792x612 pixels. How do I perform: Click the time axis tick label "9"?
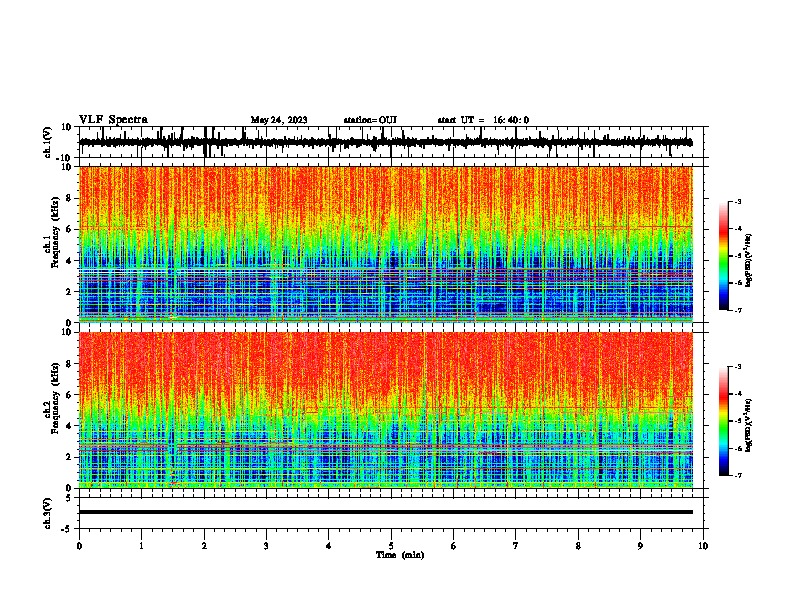click(x=640, y=546)
